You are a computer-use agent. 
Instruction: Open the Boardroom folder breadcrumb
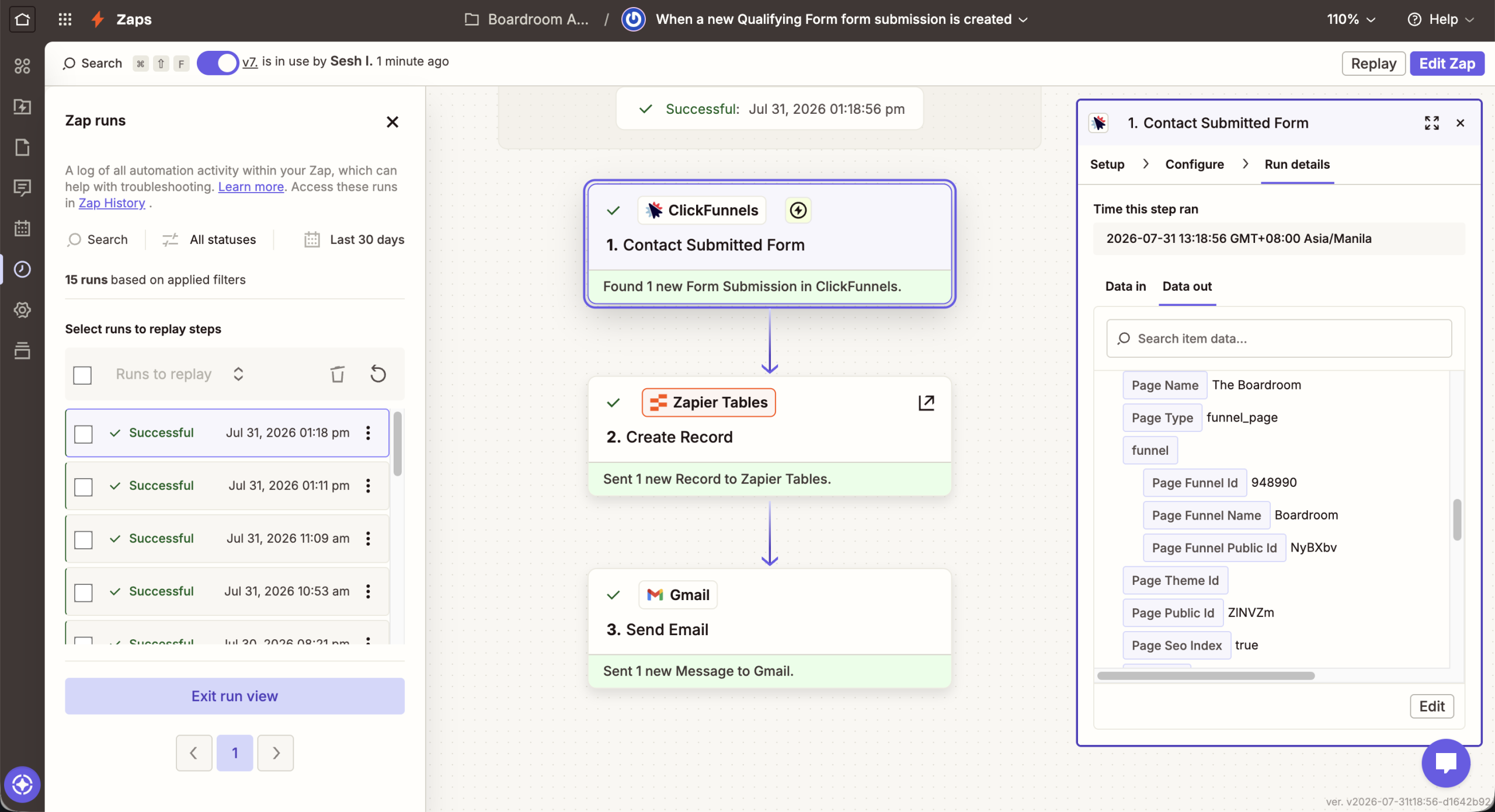(527, 19)
